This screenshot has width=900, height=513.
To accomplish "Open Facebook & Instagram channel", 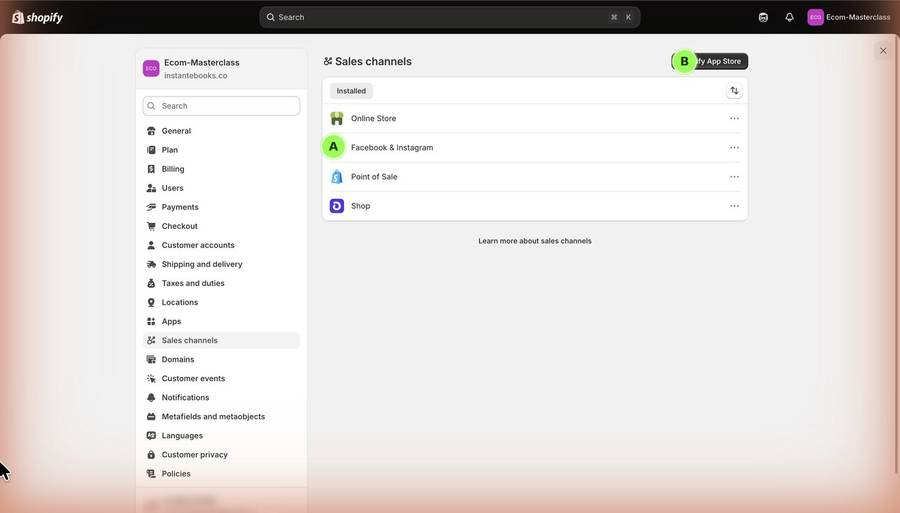I will [534, 147].
